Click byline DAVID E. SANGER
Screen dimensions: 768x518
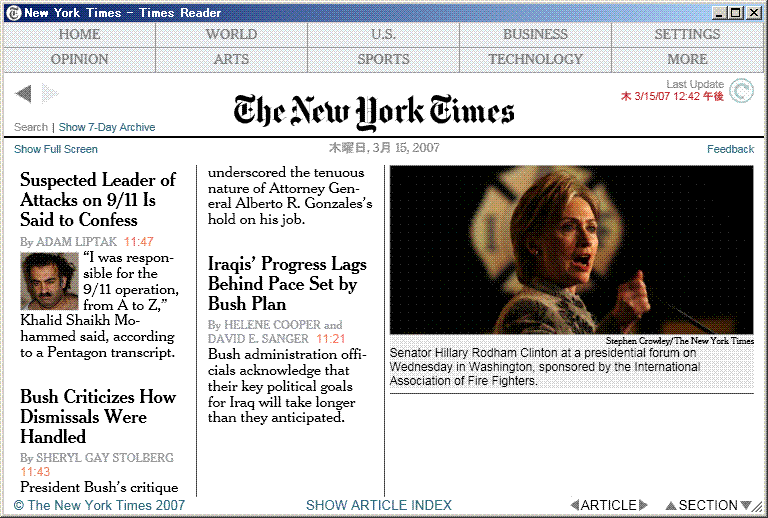pyautogui.click(x=258, y=339)
